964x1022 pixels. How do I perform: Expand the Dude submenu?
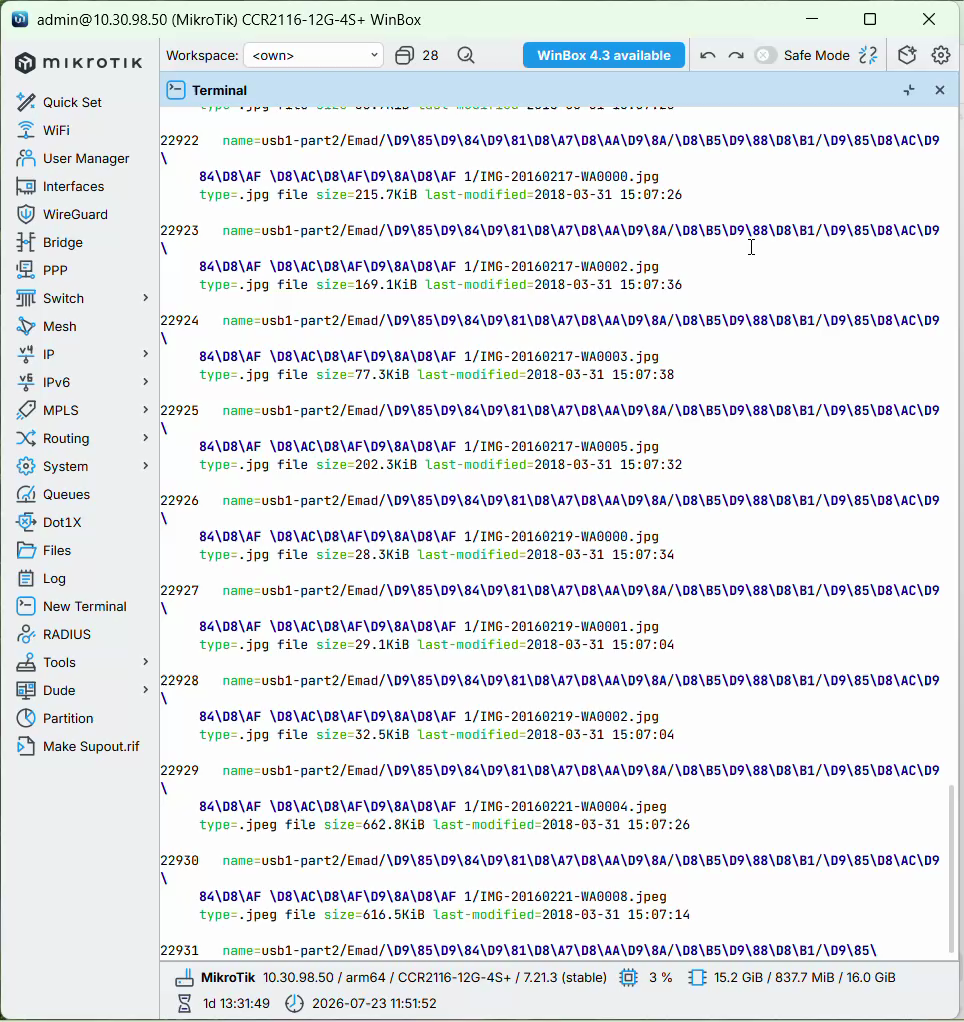coord(145,690)
